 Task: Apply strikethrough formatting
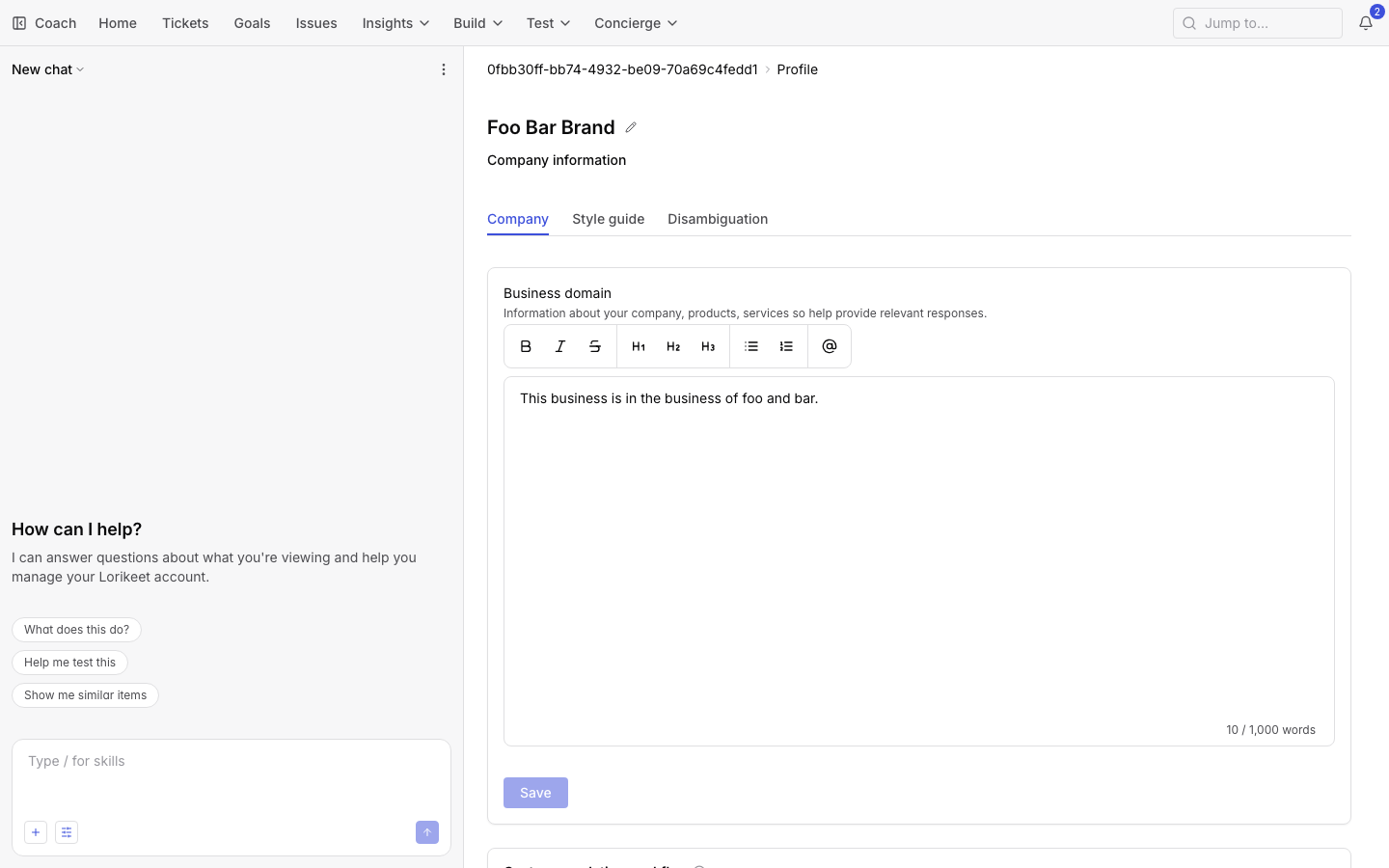coord(595,346)
